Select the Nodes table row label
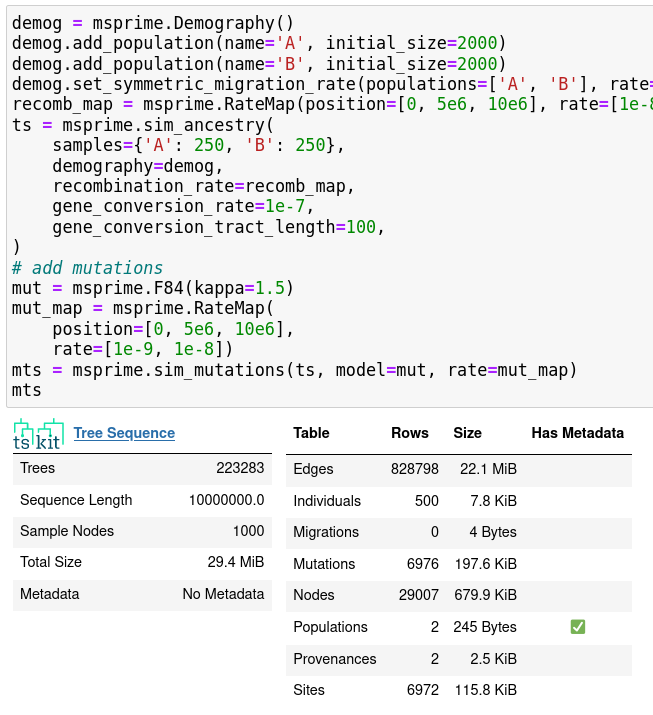Image resolution: width=653 pixels, height=715 pixels. pyautogui.click(x=314, y=595)
